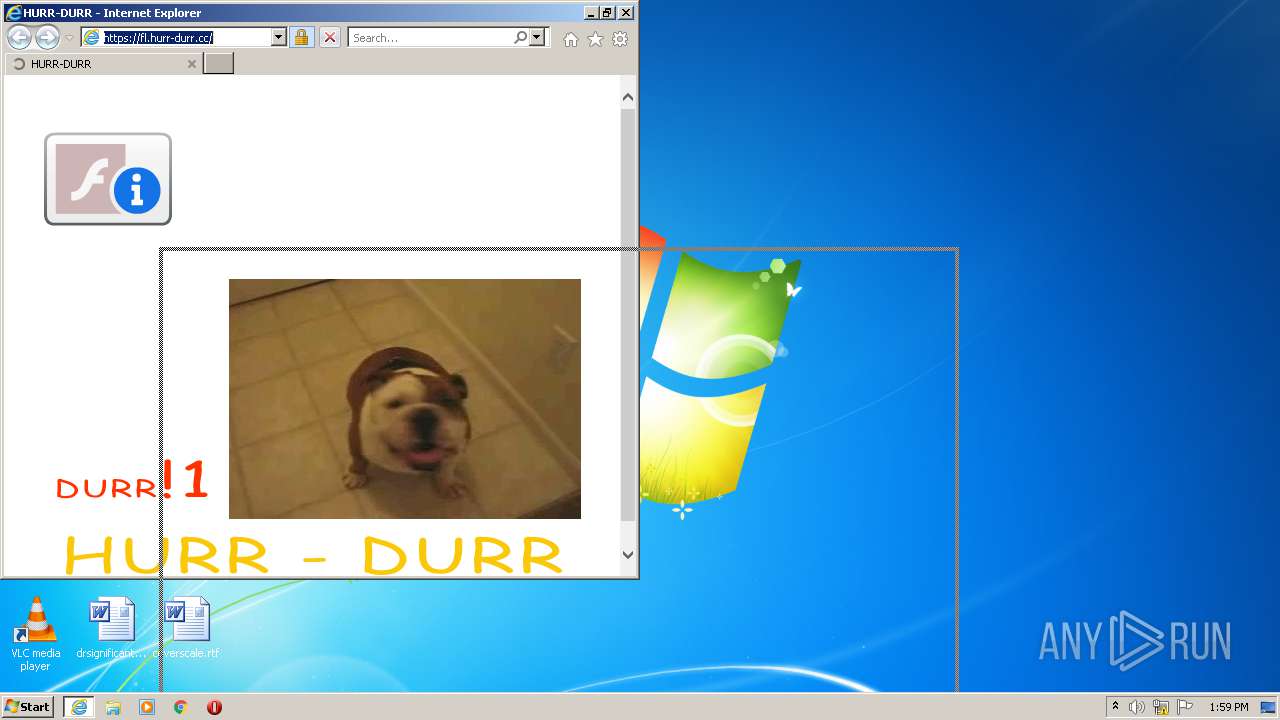The height and width of the screenshot is (720, 1280).
Task: Run search with the magnifier icon
Action: (520, 38)
